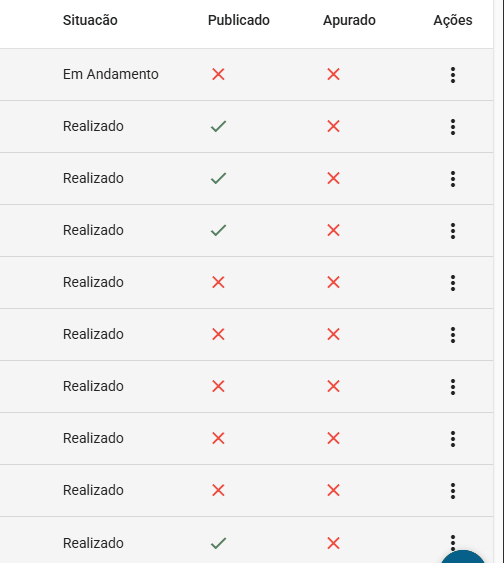Open three-dot menu in fifth Realizado row
Image resolution: width=504 pixels, height=563 pixels.
(453, 335)
